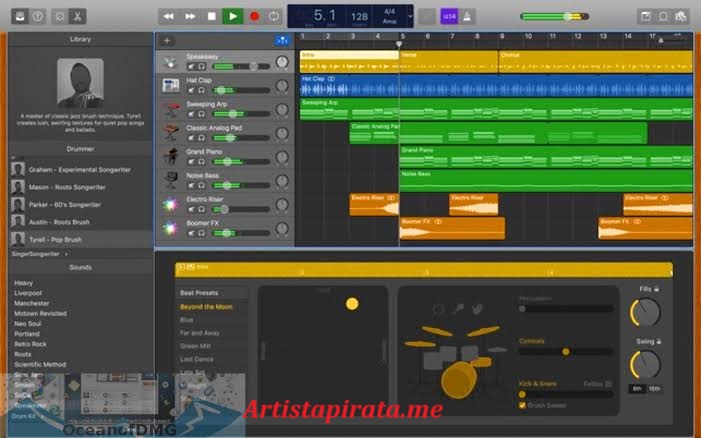The image size is (701, 438).
Task: Open the LCD display mode dropdown
Action: coord(410,17)
